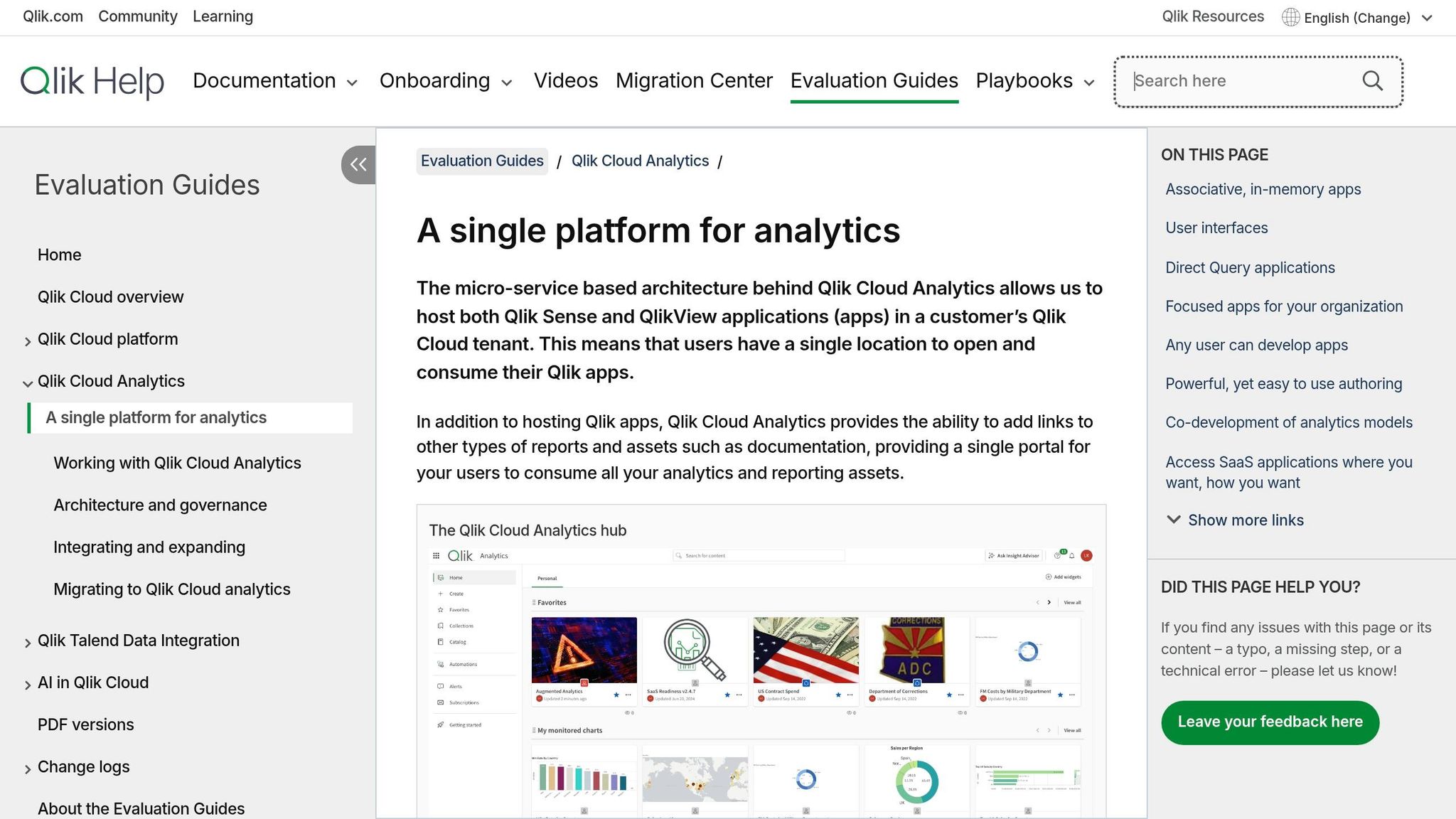
Task: Click the globe language icon
Action: tap(1292, 16)
